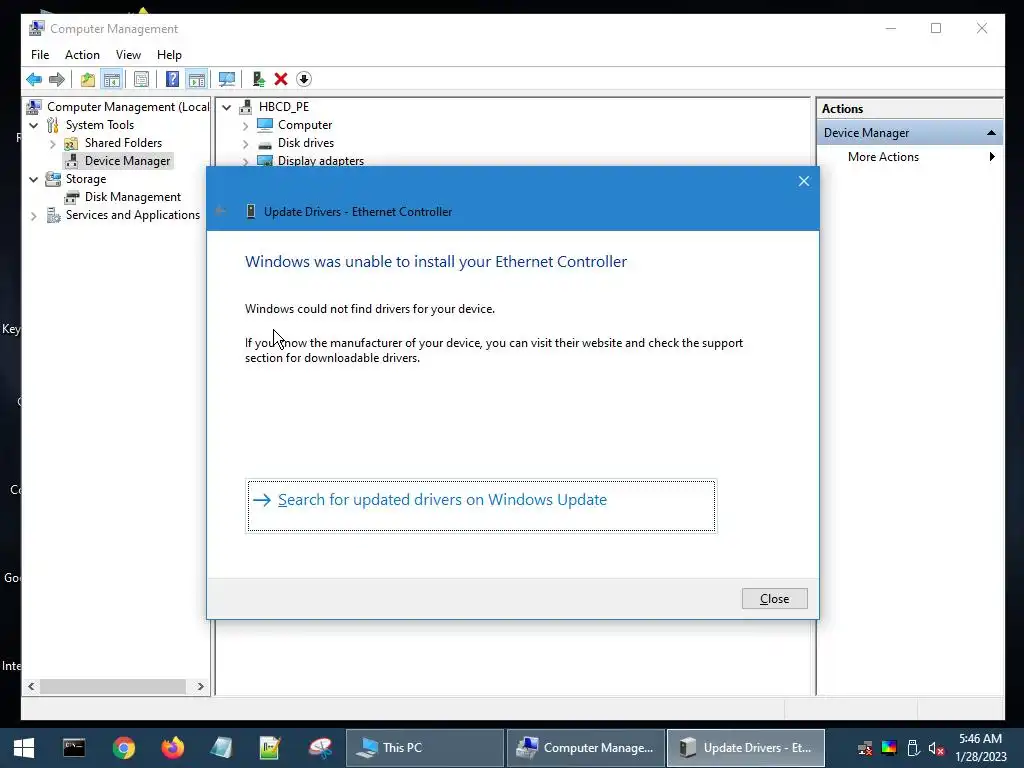
Task: Click left arrow of tree scrollbar
Action: 31,686
